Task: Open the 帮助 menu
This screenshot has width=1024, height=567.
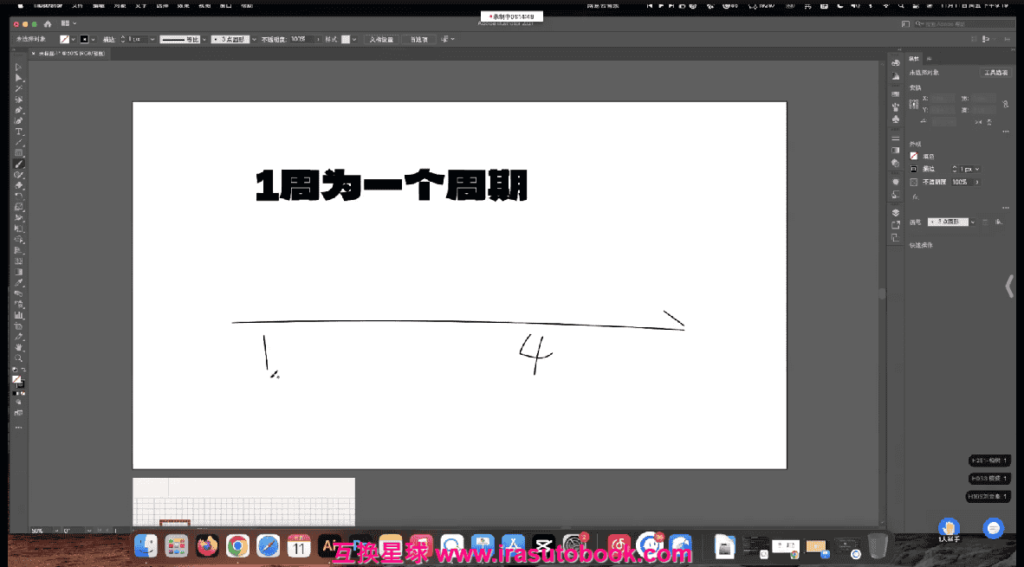Action: click(x=246, y=6)
